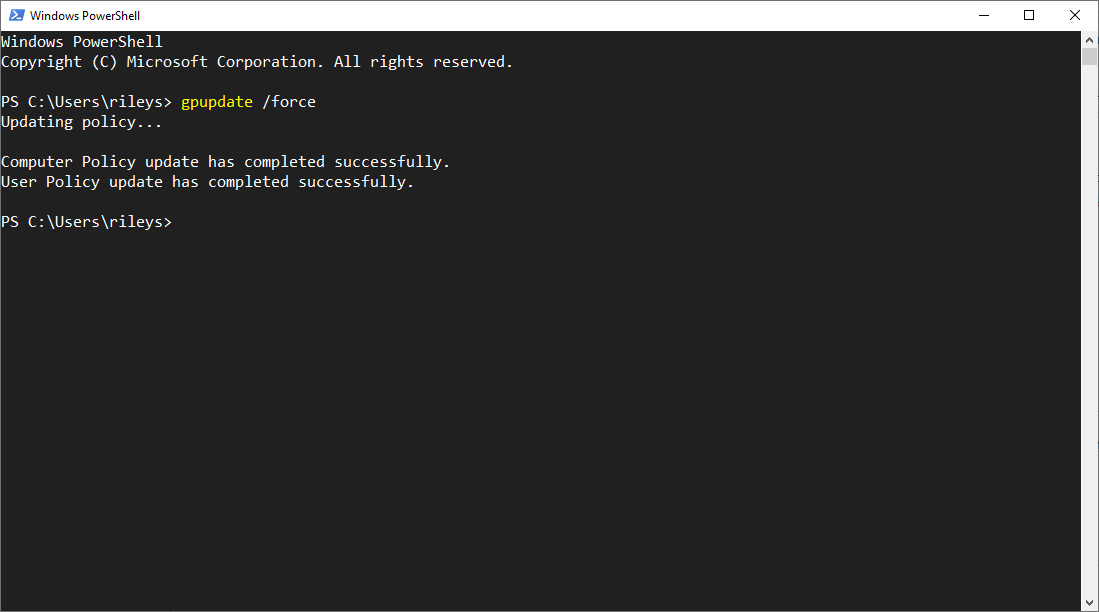
Task: Minimize the PowerShell window
Action: coord(982,15)
